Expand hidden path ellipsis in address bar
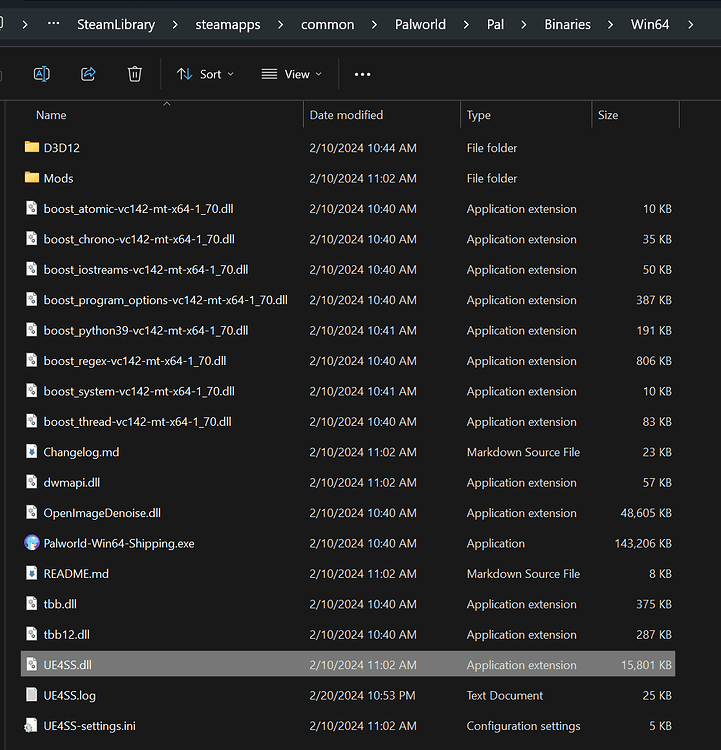Image resolution: width=721 pixels, height=750 pixels. pyautogui.click(x=53, y=24)
